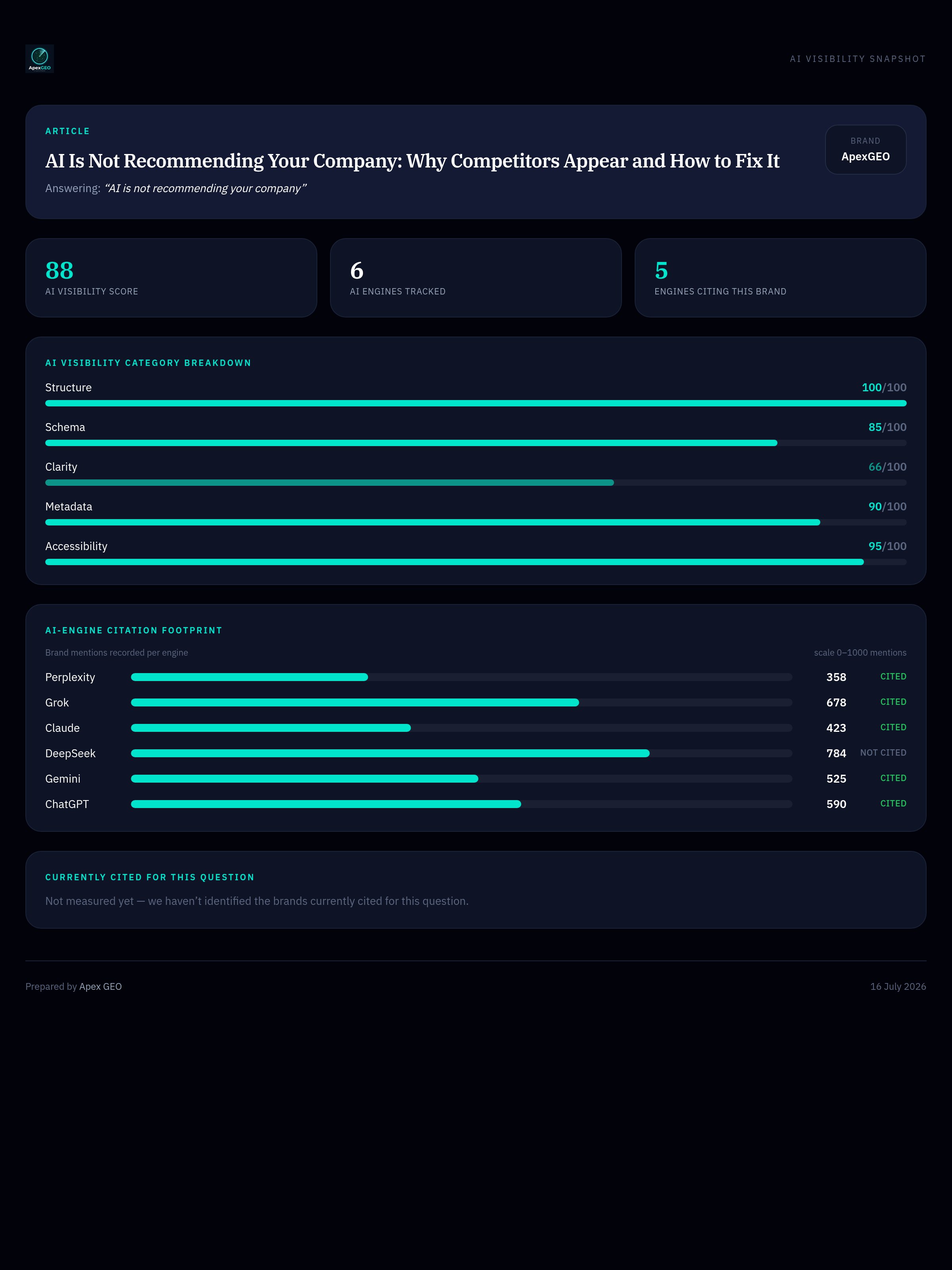The image size is (952, 1270).
Task: Click the Clarity progress bar
Action: click(x=476, y=482)
